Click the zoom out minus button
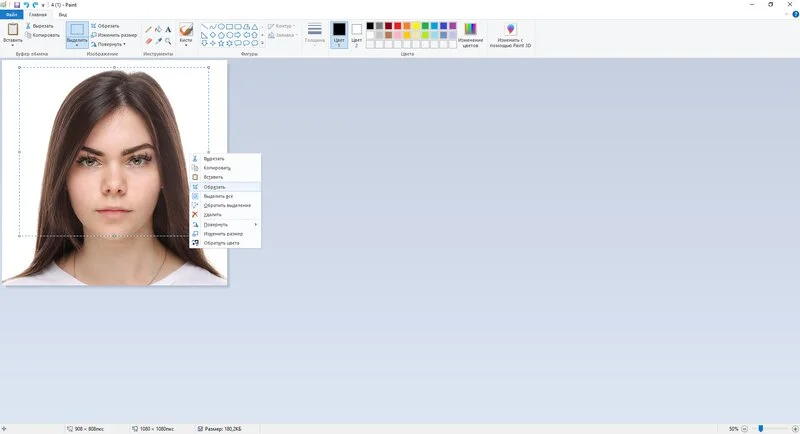 point(744,429)
